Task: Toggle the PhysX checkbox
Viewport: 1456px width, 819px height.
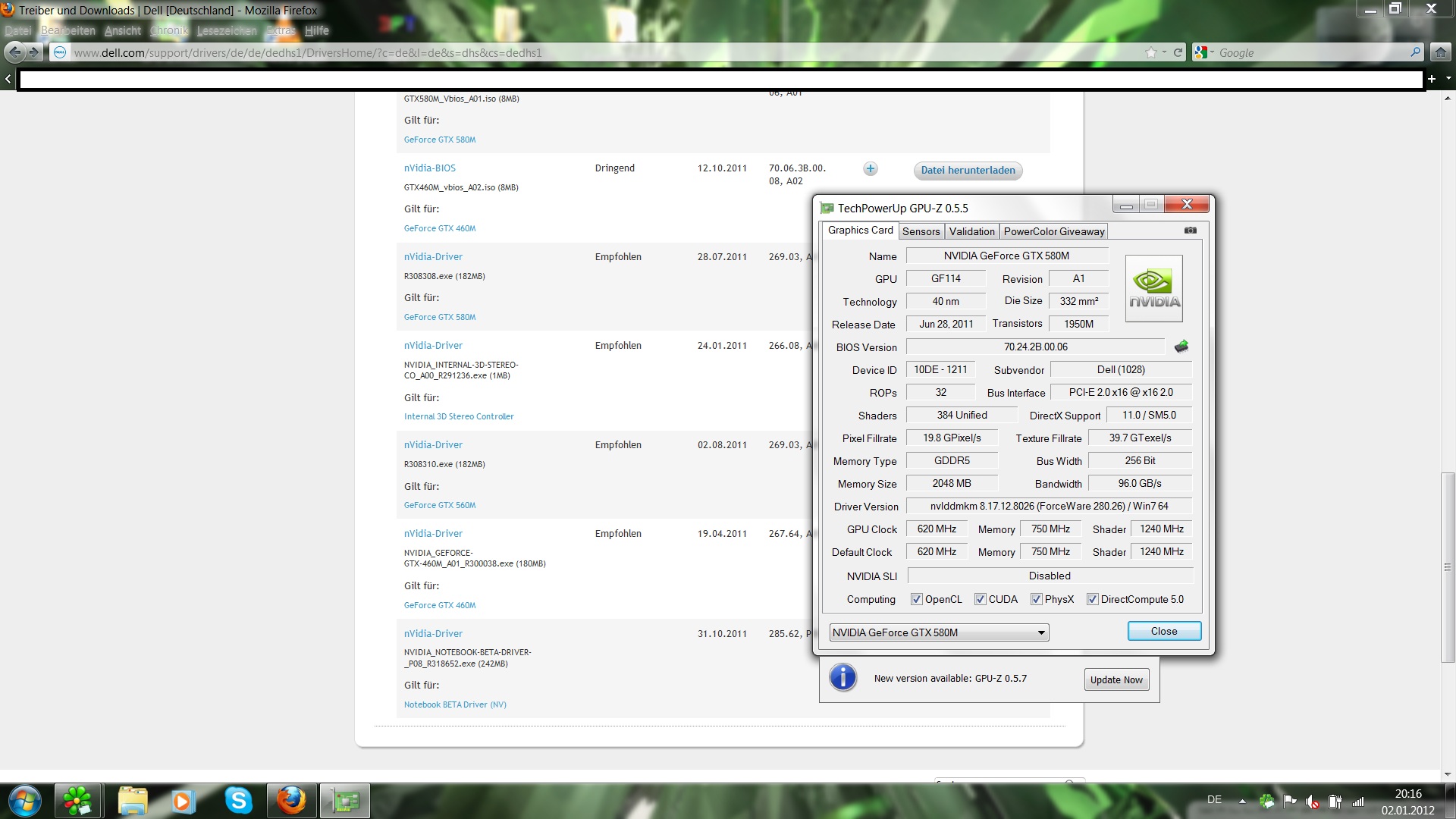Action: click(1036, 599)
